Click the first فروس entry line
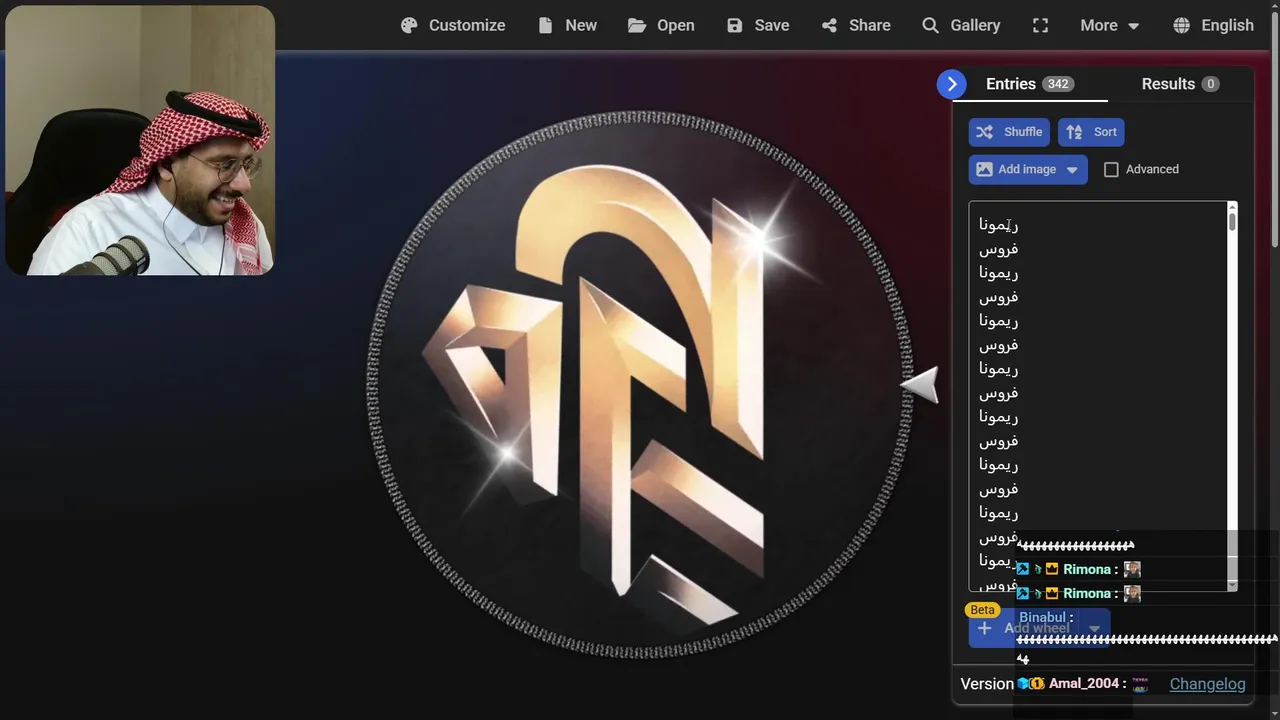This screenshot has height=720, width=1280. [x=998, y=249]
